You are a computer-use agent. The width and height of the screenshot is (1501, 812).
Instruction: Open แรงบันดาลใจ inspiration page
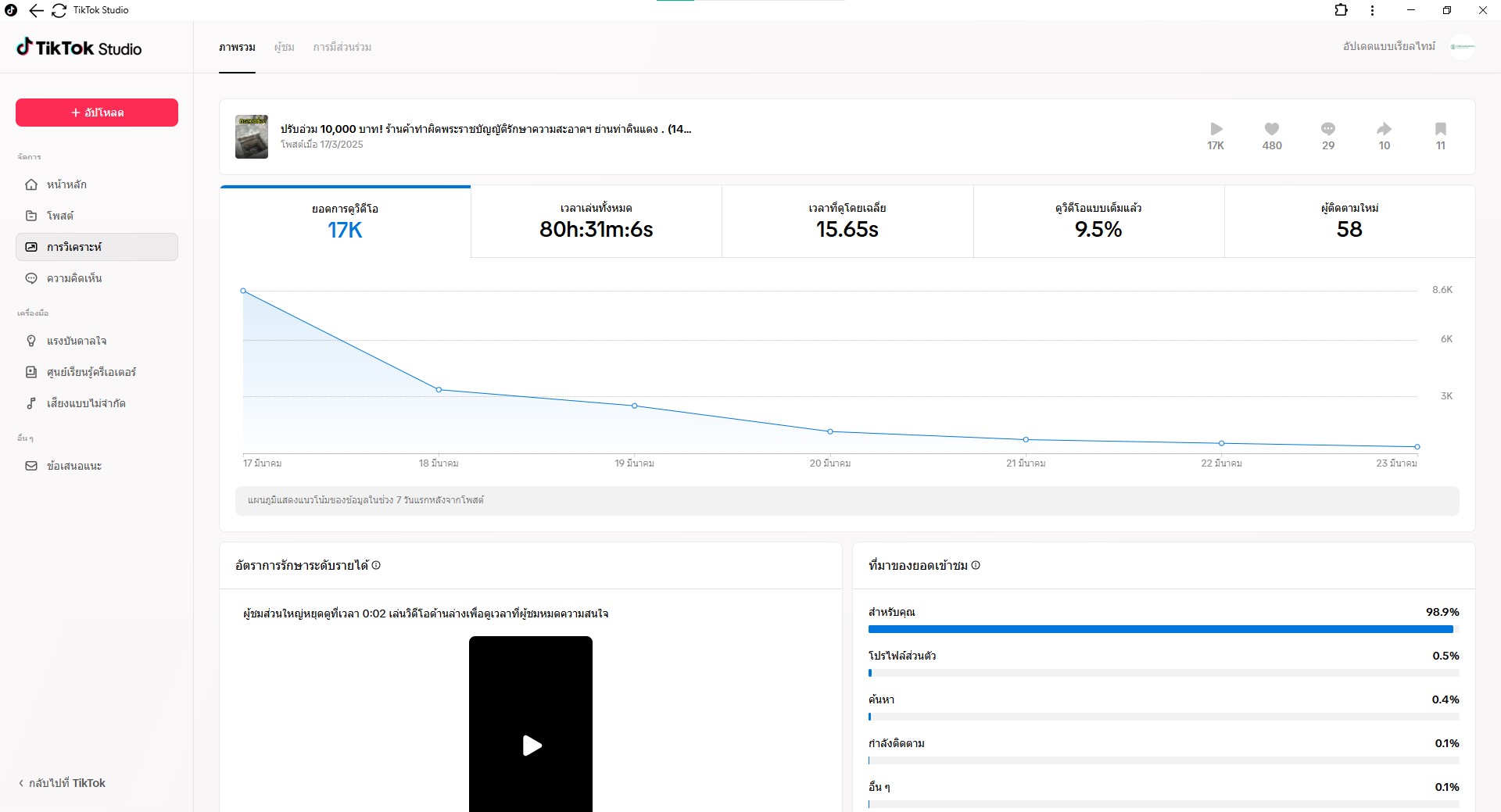coord(76,341)
